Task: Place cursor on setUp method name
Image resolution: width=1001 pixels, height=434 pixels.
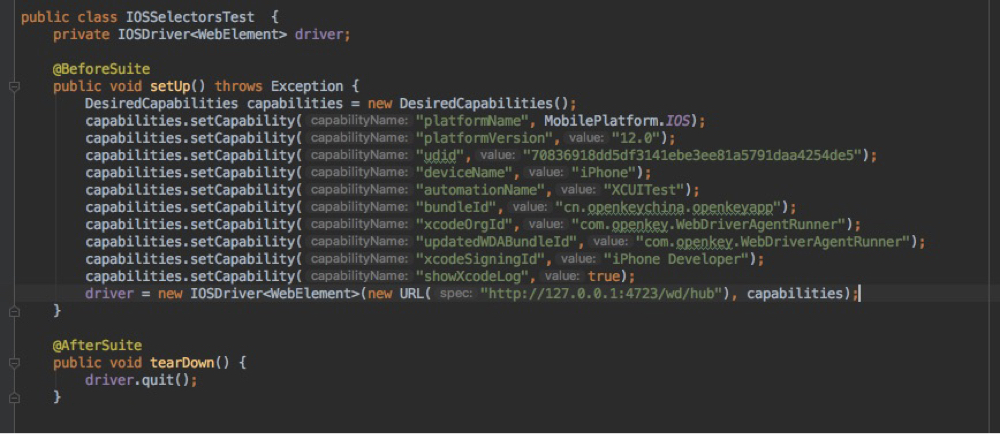Action: tap(170, 86)
